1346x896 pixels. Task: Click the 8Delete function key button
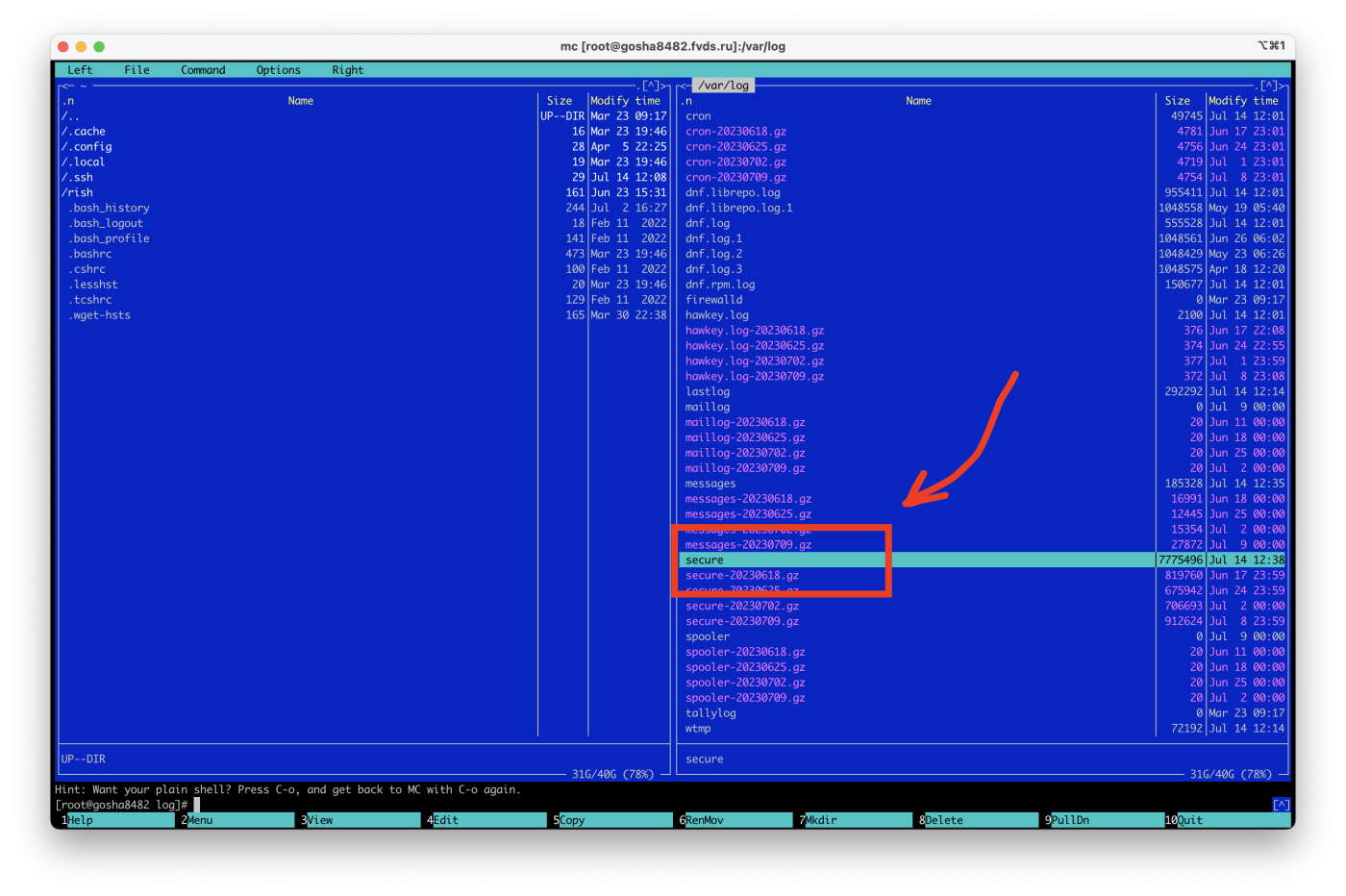coord(976,820)
